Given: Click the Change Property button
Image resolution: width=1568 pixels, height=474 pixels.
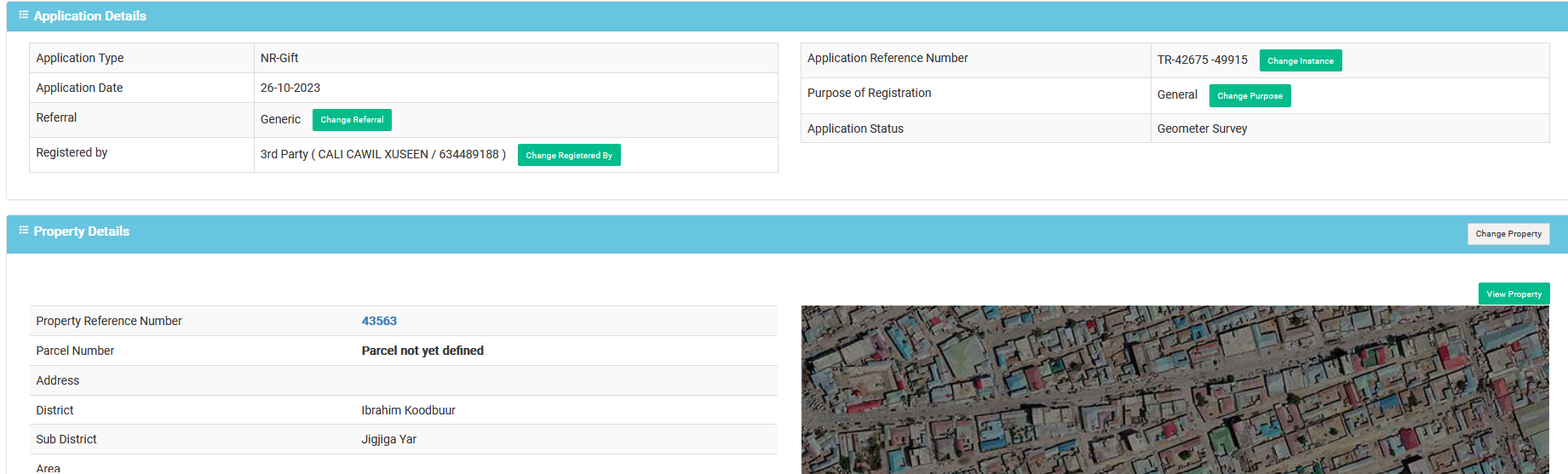Looking at the screenshot, I should pyautogui.click(x=1508, y=234).
